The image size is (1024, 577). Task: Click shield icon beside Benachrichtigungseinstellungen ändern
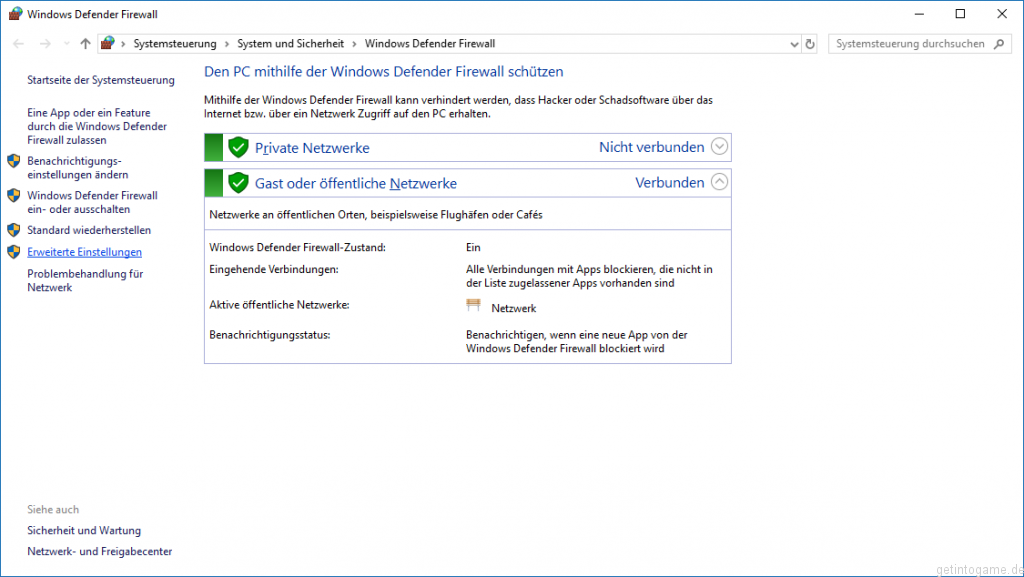14,161
